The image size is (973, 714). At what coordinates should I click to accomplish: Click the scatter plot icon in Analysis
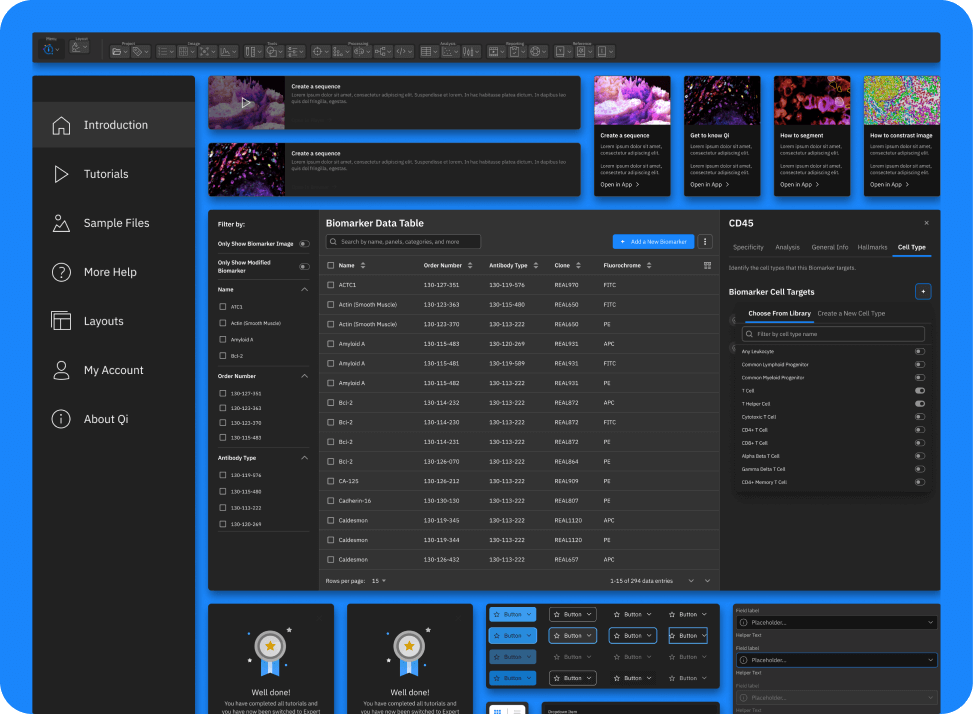[x=449, y=51]
